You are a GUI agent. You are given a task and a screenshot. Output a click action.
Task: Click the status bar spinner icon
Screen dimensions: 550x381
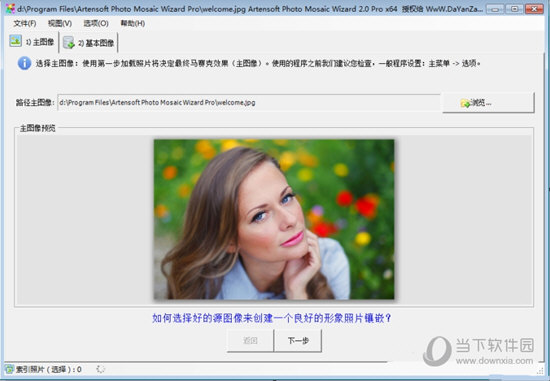(x=101, y=369)
